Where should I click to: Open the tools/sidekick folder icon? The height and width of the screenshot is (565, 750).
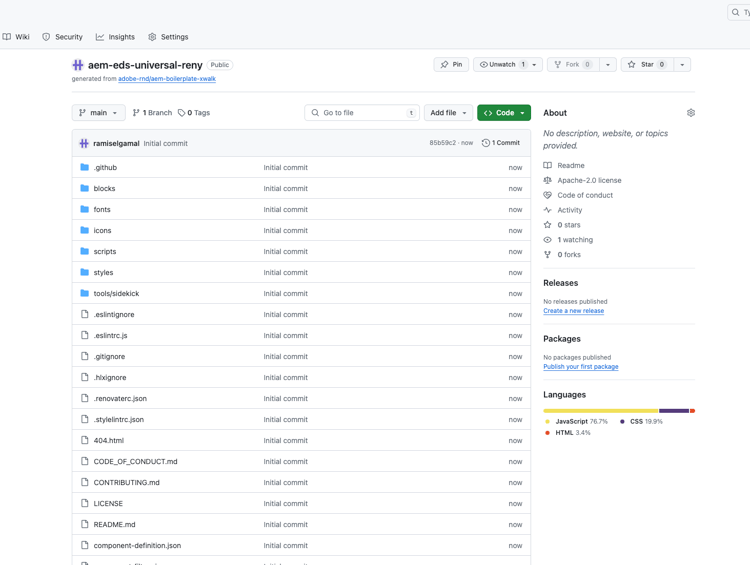coord(85,293)
